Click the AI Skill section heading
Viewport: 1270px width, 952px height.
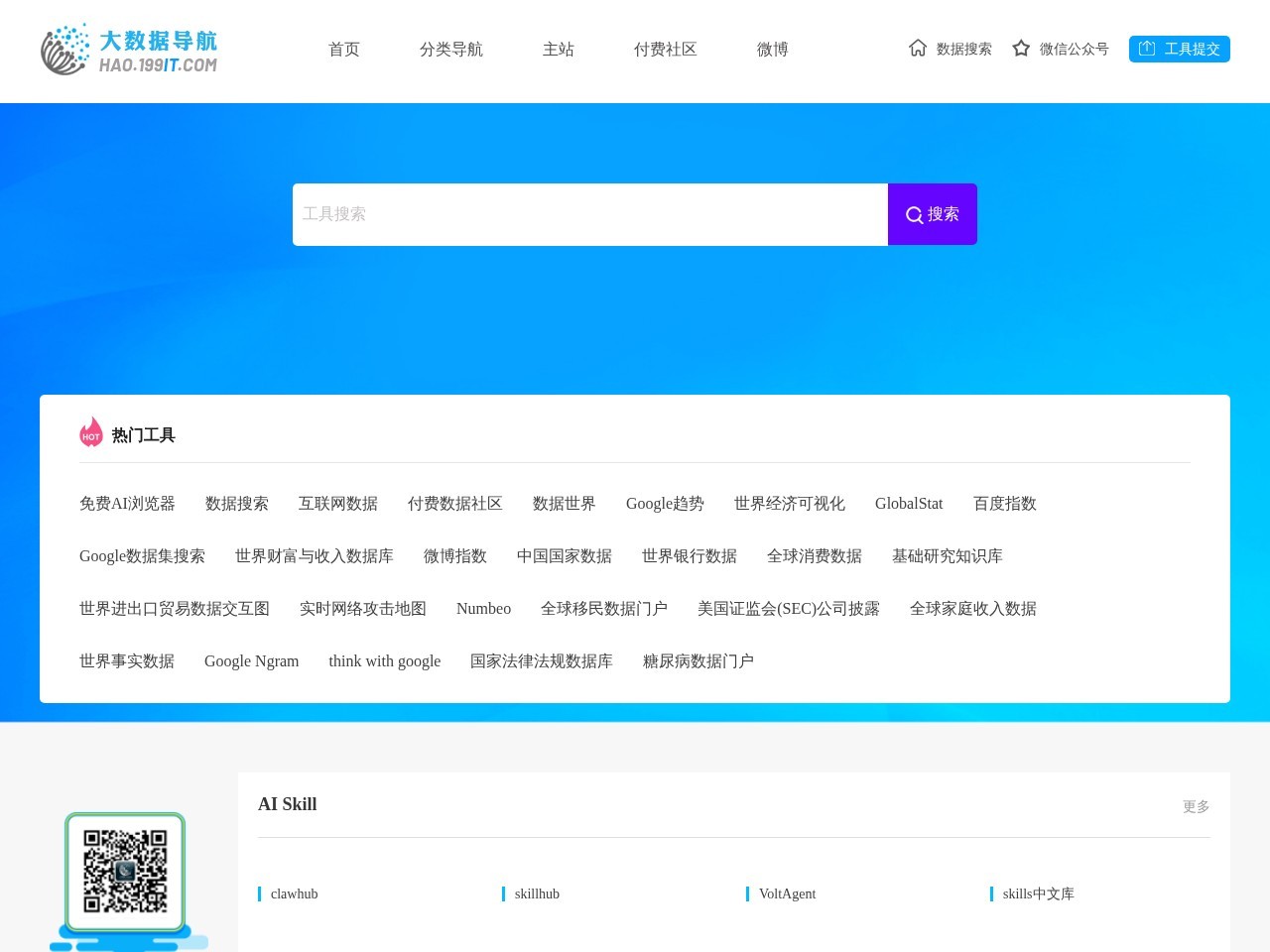point(288,804)
